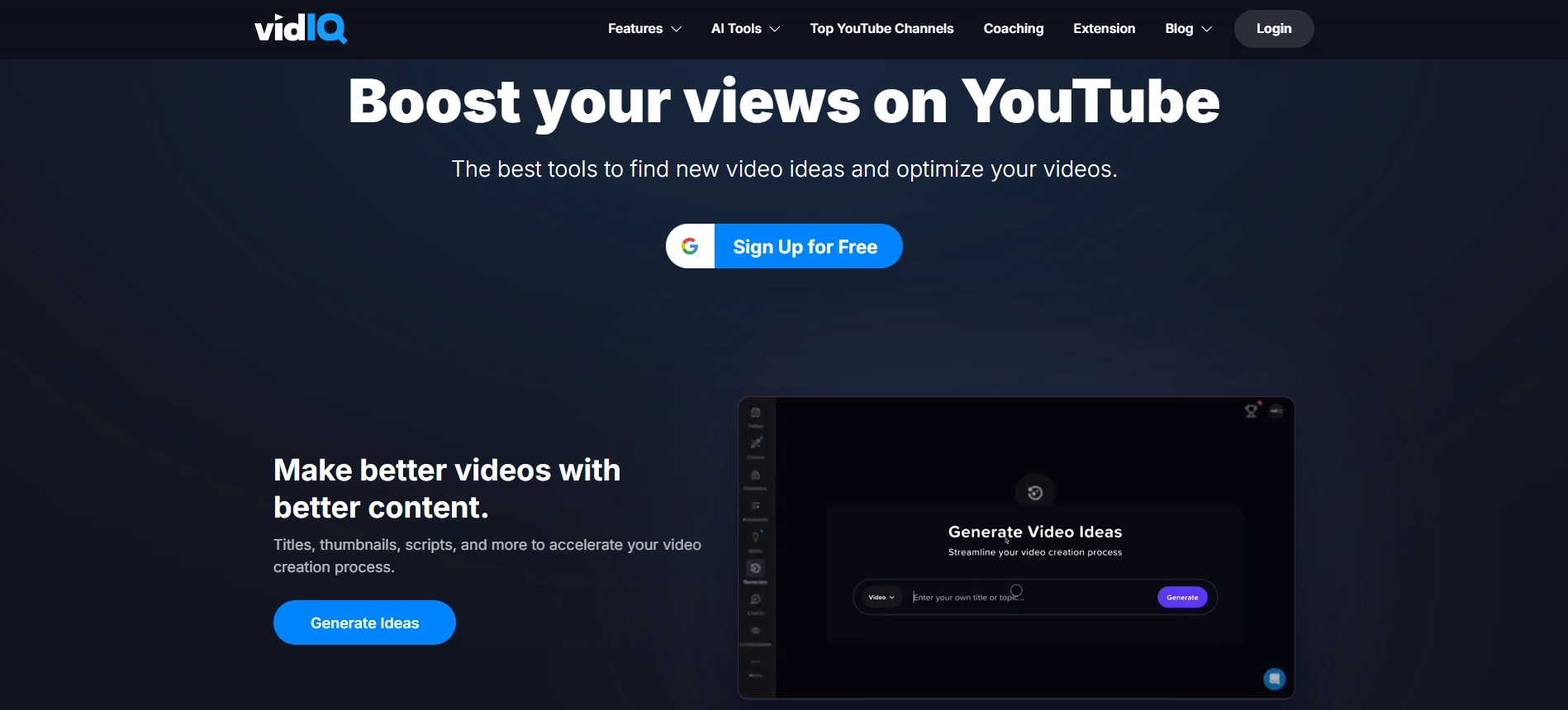Expand the Features dropdown menu
The height and width of the screenshot is (710, 1568).
[x=644, y=29]
